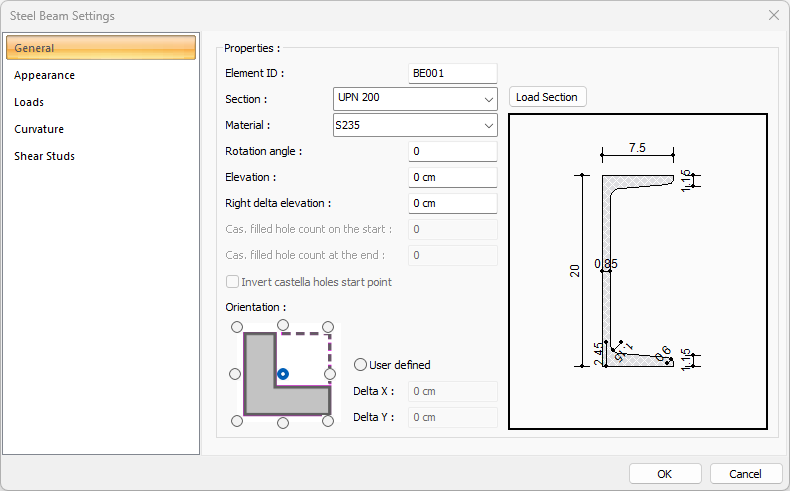The height and width of the screenshot is (491, 790).
Task: Select the top-center orientation anchor point
Action: [283, 325]
